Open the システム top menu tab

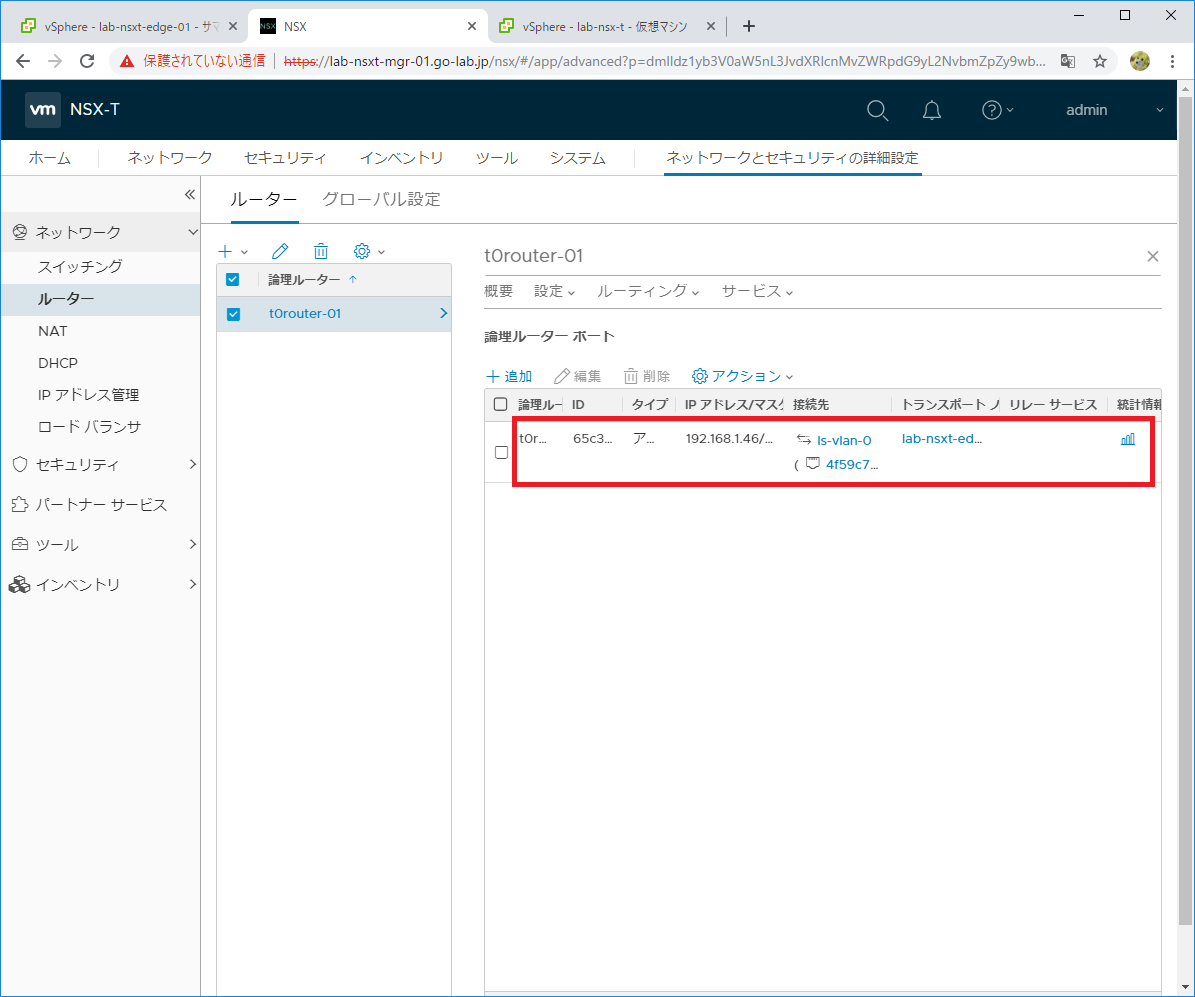578,159
